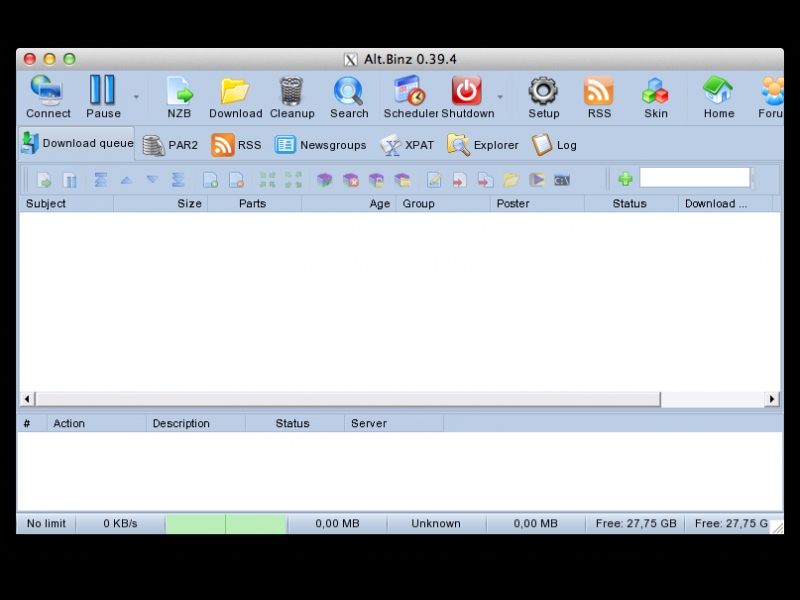
Task: Expand the dropdown arrow next to Pause
Action: 136,98
